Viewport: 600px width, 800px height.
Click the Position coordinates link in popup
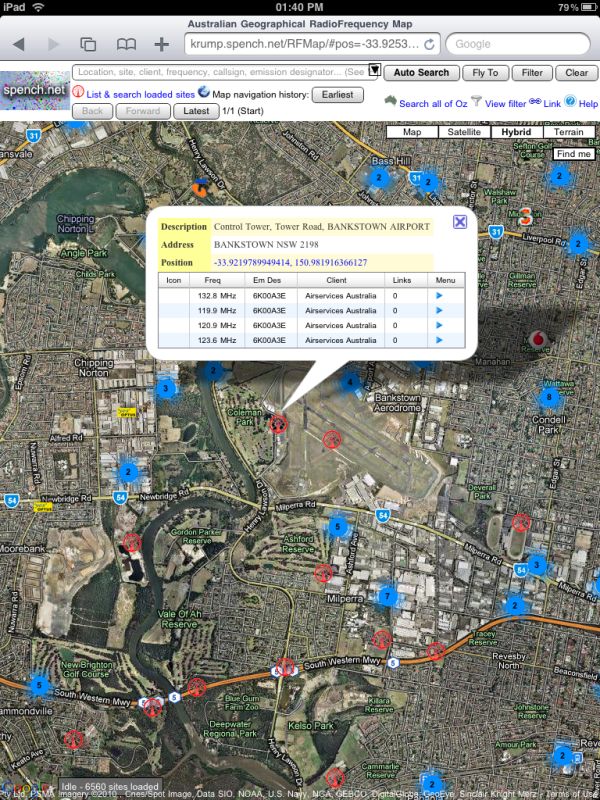pos(290,262)
